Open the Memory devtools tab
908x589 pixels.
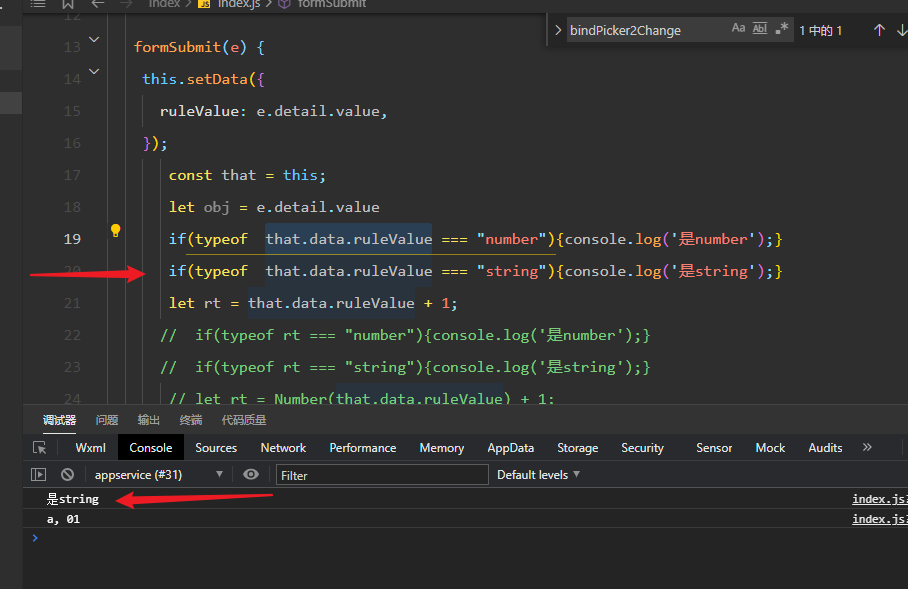coord(442,448)
